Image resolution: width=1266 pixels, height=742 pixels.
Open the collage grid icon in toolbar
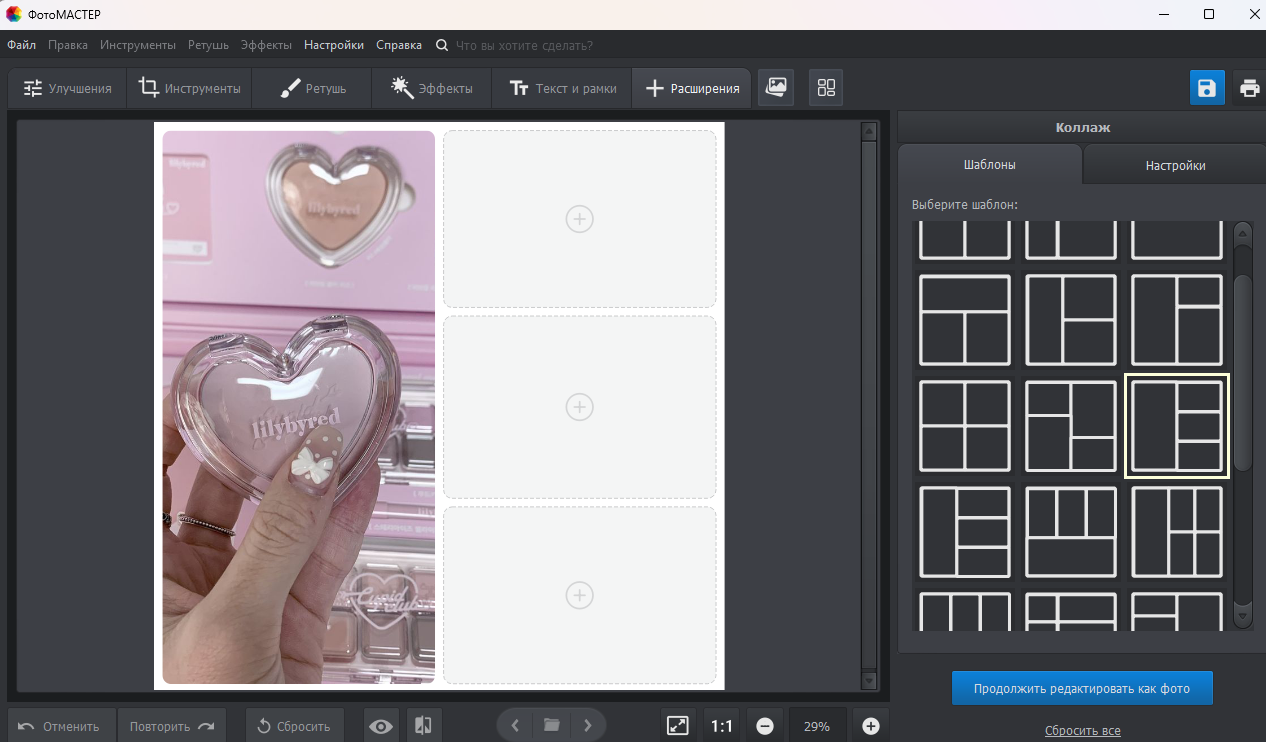[x=826, y=87]
